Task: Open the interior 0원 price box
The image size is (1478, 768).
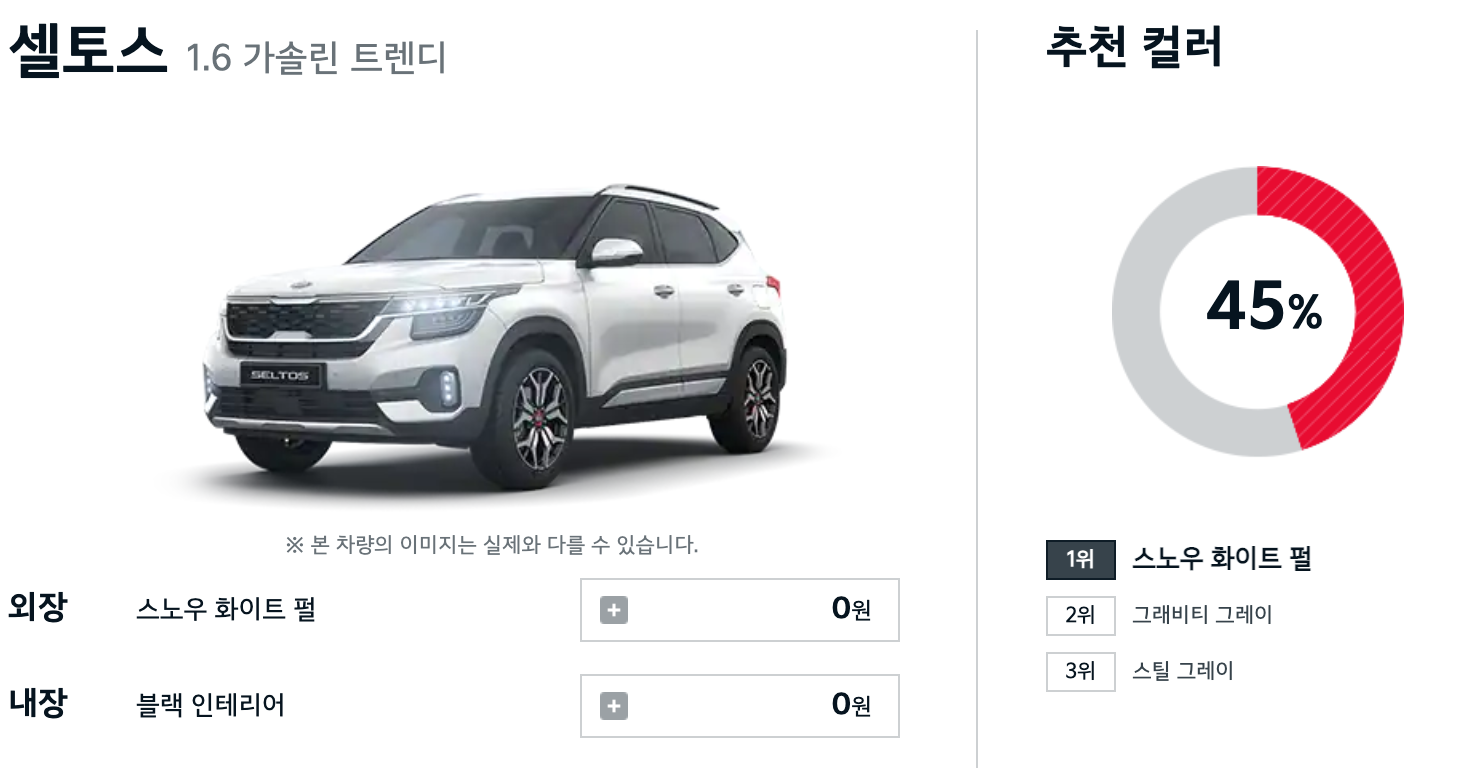Action: (x=740, y=706)
